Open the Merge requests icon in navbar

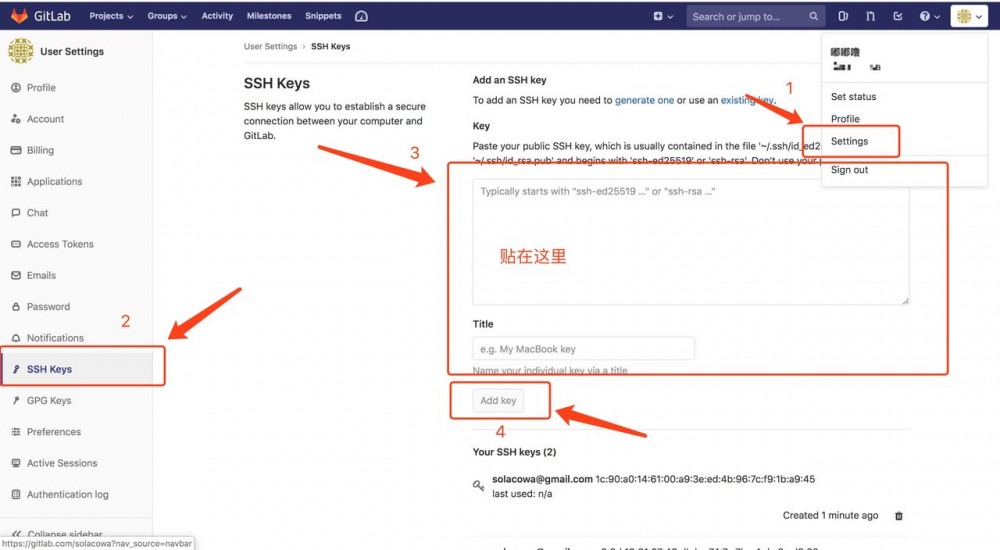click(870, 16)
